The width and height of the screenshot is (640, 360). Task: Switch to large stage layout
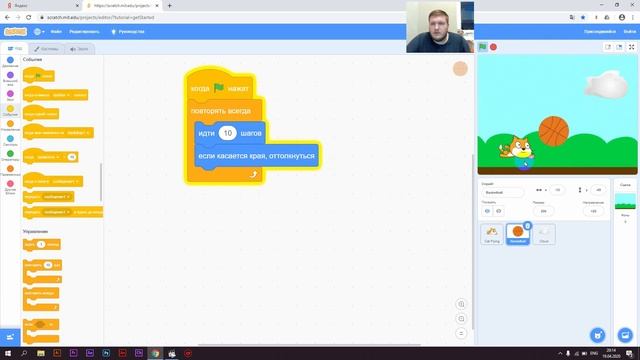point(619,47)
